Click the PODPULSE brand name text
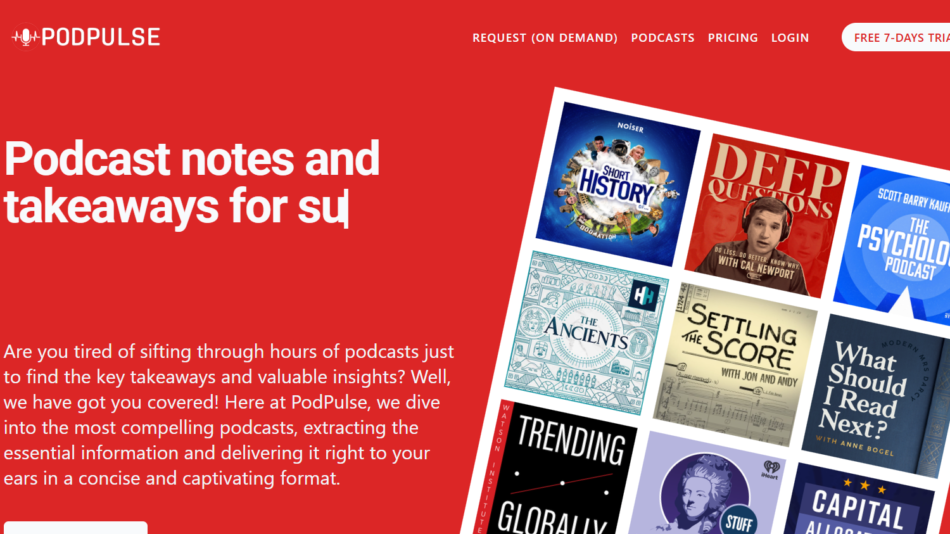Viewport: 950px width, 534px height. [101, 37]
